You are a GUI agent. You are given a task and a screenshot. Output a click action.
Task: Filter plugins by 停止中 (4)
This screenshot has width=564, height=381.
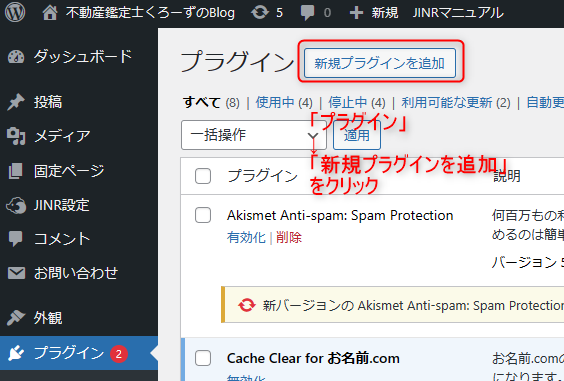(357, 103)
